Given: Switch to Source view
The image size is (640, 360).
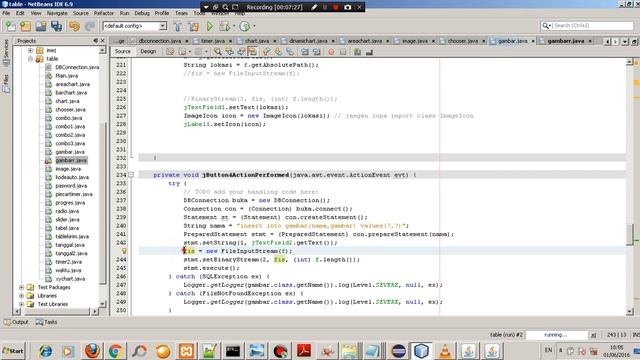Looking at the screenshot, I should tap(122, 51).
